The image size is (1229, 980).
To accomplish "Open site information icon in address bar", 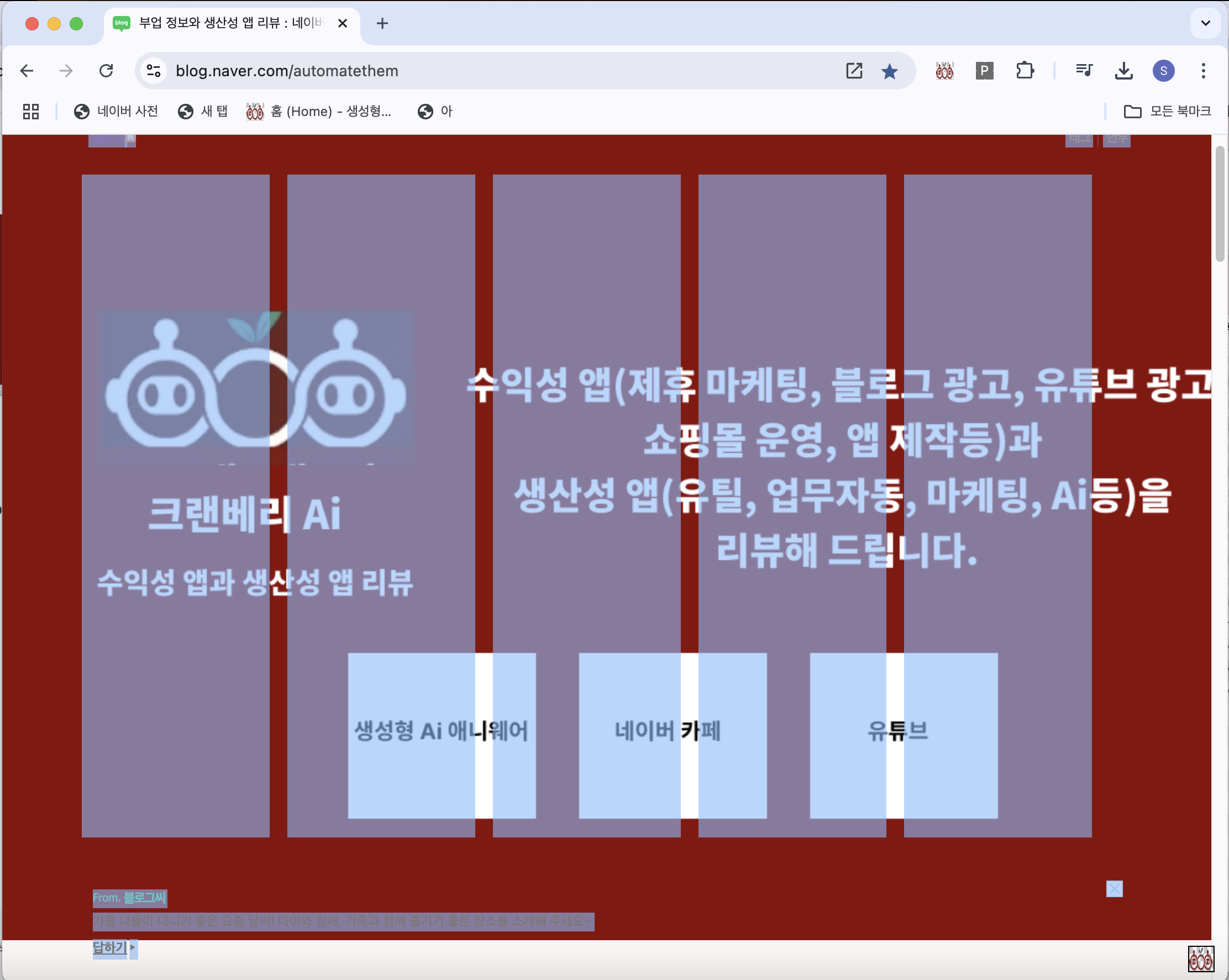I will tap(153, 71).
